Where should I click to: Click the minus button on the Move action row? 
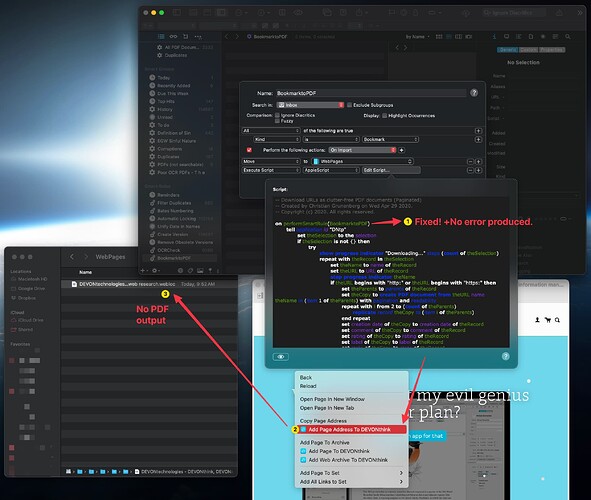coord(470,161)
